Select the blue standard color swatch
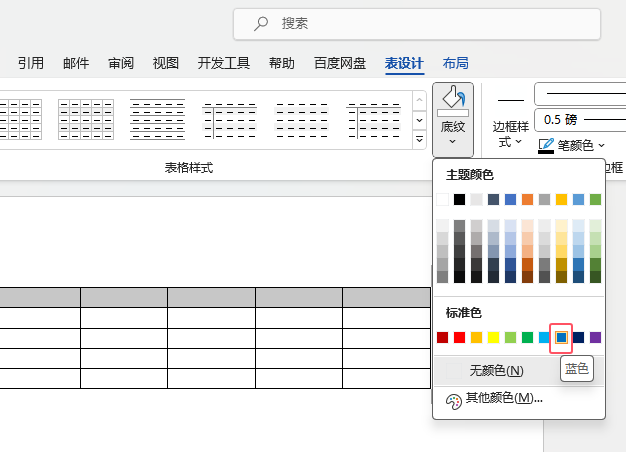 click(x=561, y=337)
